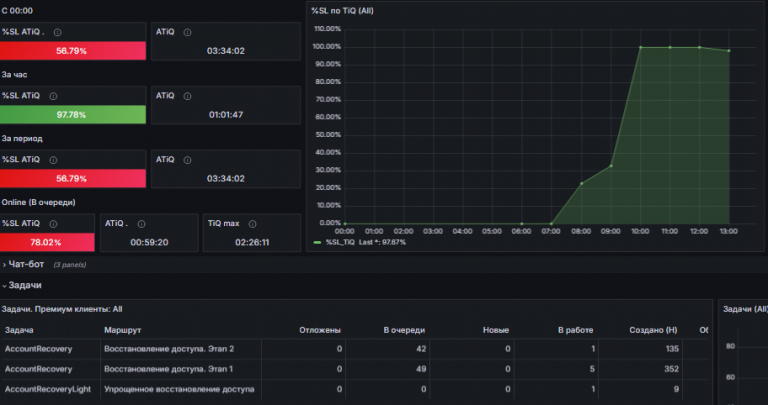Click info icon beside ATiQ in С 00:00 section
Image resolution: width=768 pixels, height=405 pixels.
click(x=187, y=32)
